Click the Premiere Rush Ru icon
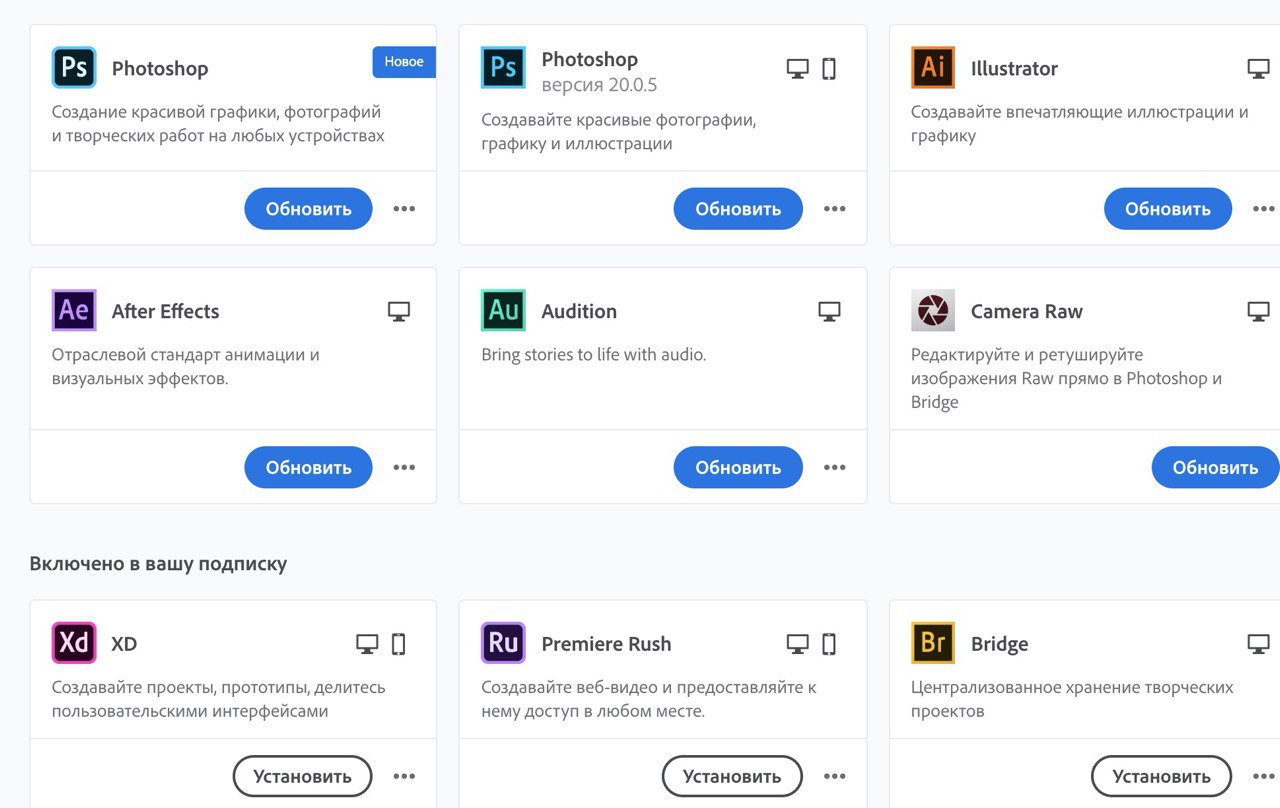 503,643
